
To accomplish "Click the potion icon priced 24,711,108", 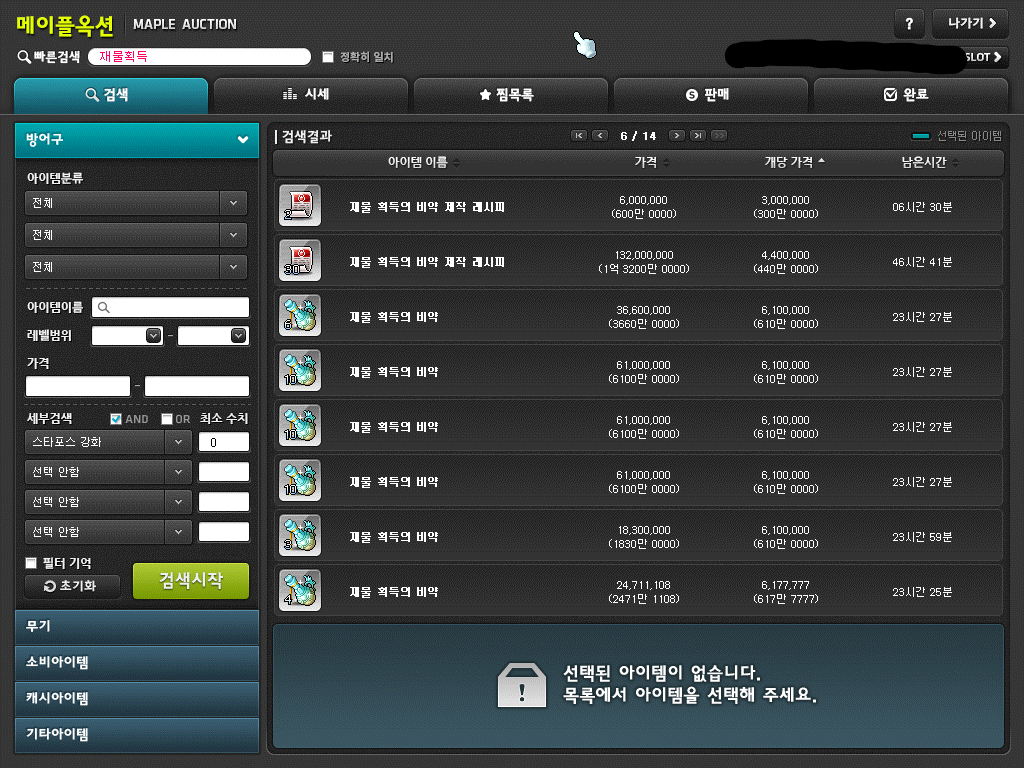I will pyautogui.click(x=300, y=590).
